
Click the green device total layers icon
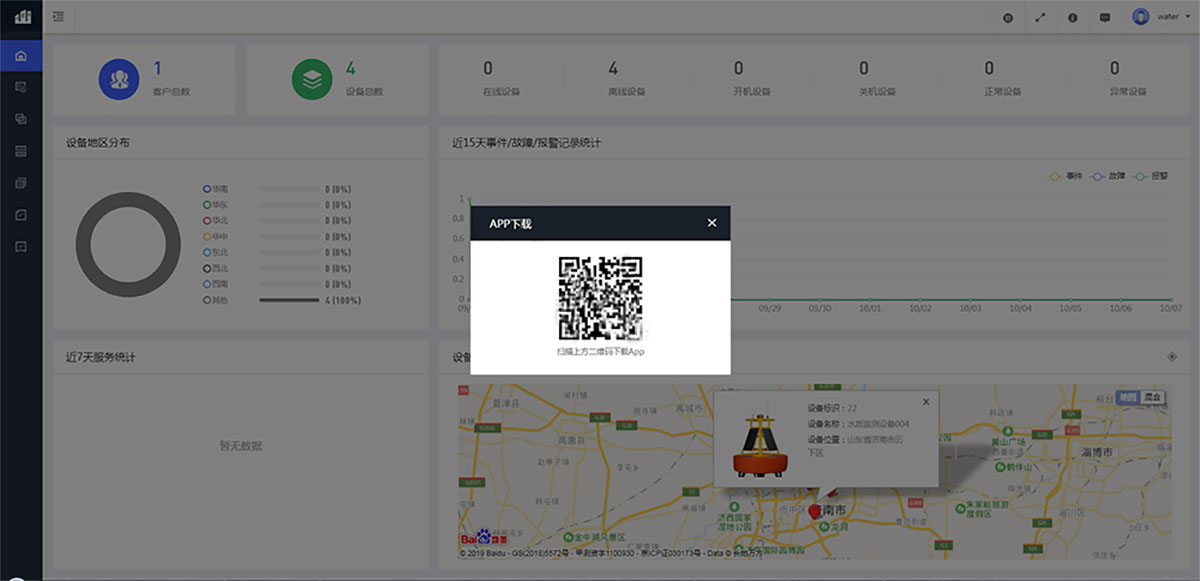coord(312,80)
